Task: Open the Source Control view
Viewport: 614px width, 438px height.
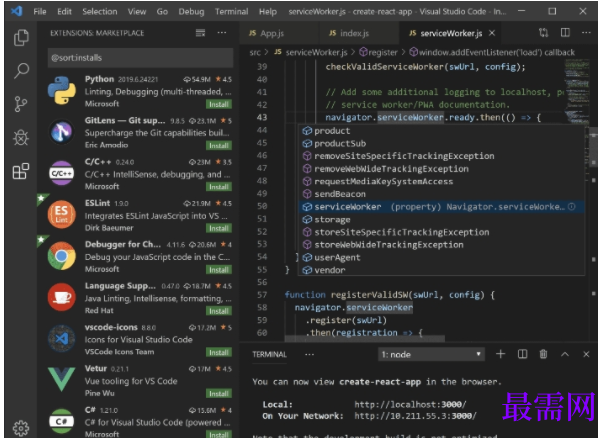Action: coord(21,104)
